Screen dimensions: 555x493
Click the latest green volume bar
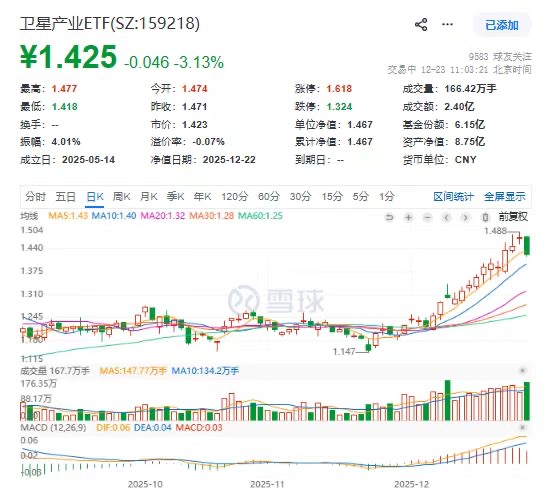coord(527,401)
